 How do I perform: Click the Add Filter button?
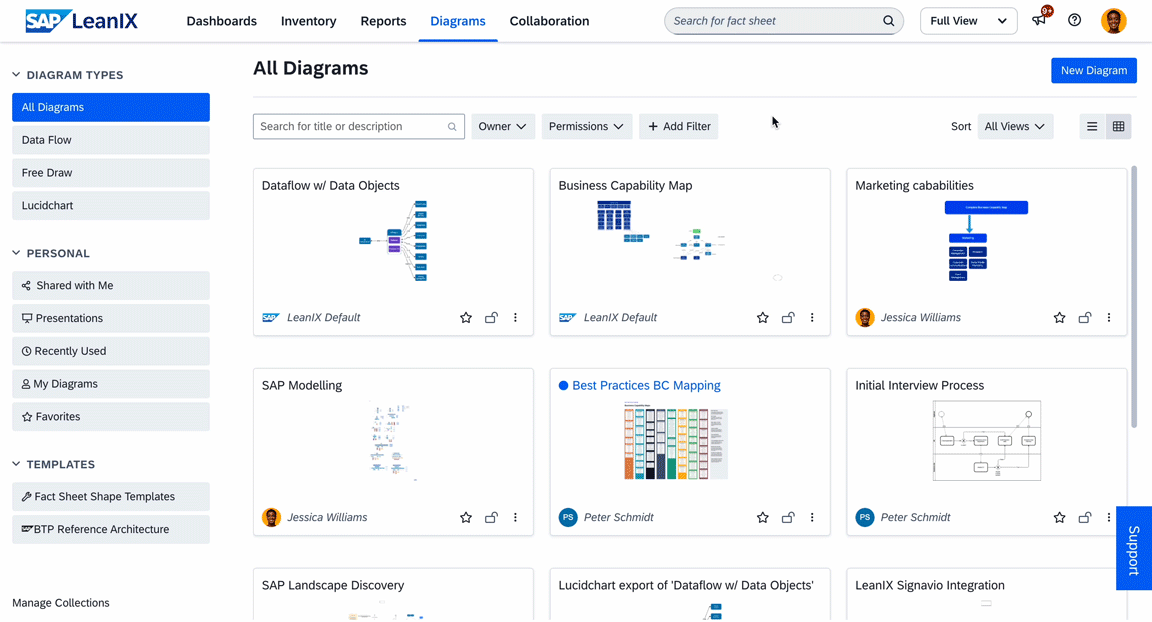(679, 126)
